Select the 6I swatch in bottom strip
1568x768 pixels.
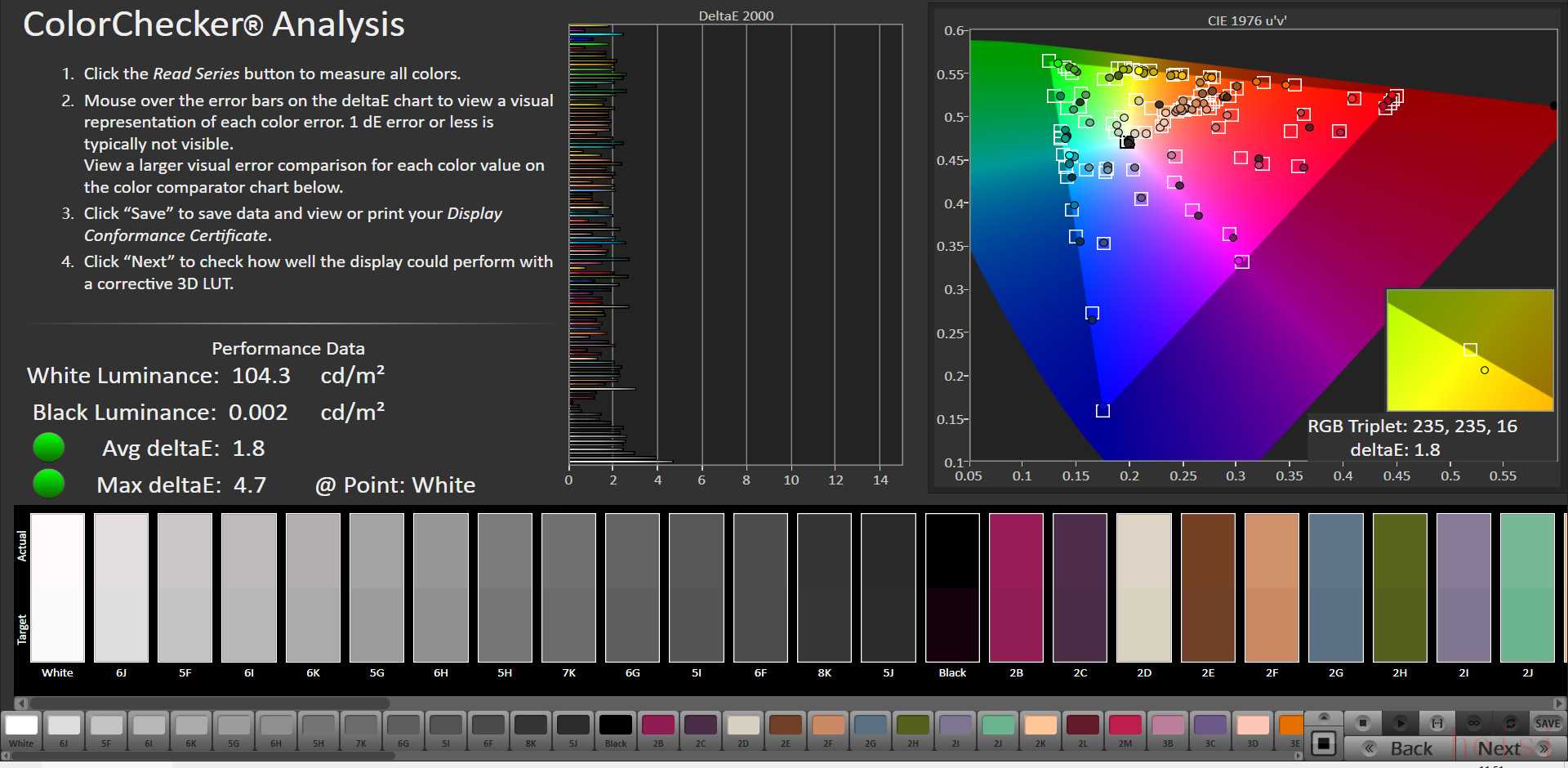click(149, 731)
